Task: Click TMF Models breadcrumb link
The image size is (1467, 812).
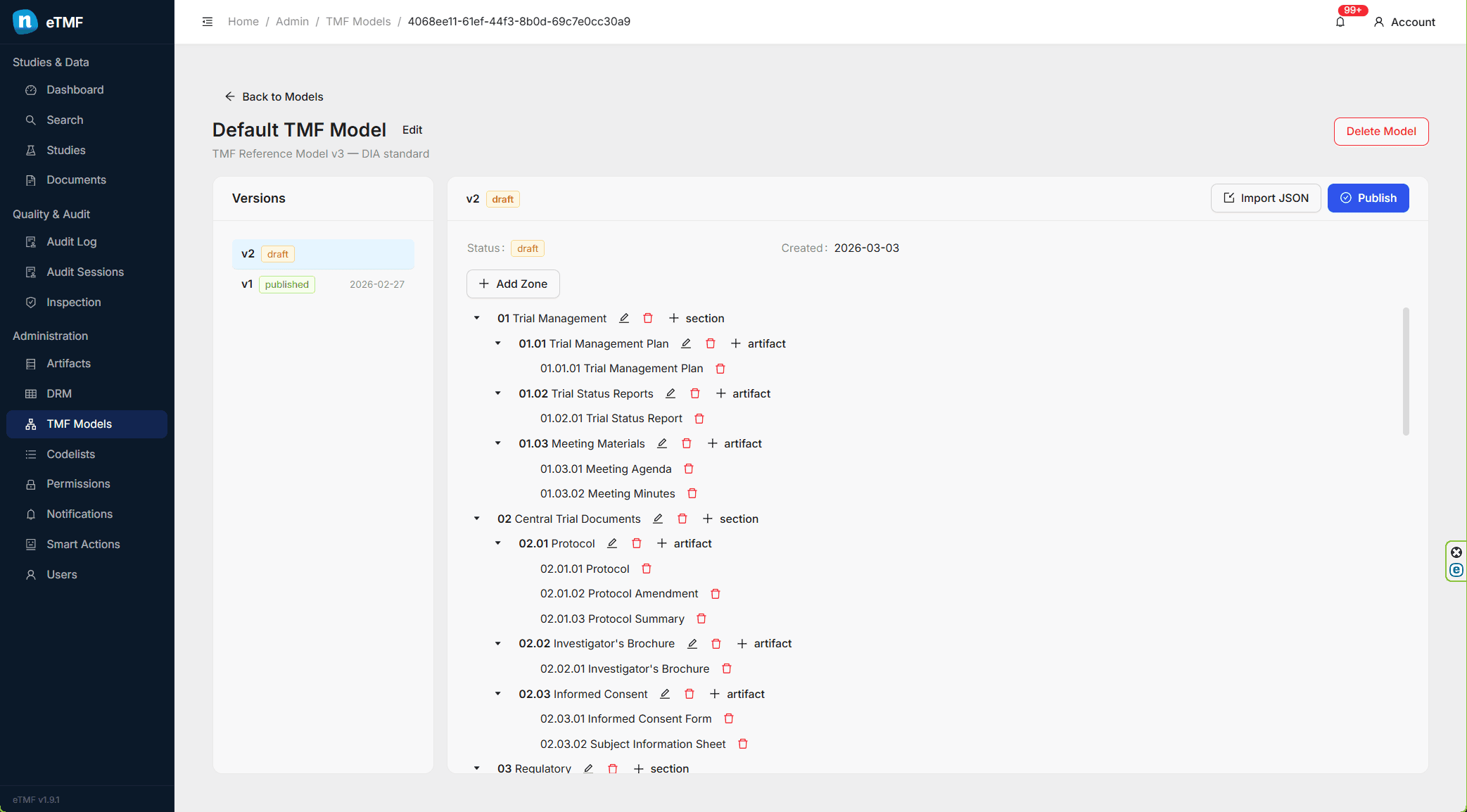Action: tap(358, 22)
